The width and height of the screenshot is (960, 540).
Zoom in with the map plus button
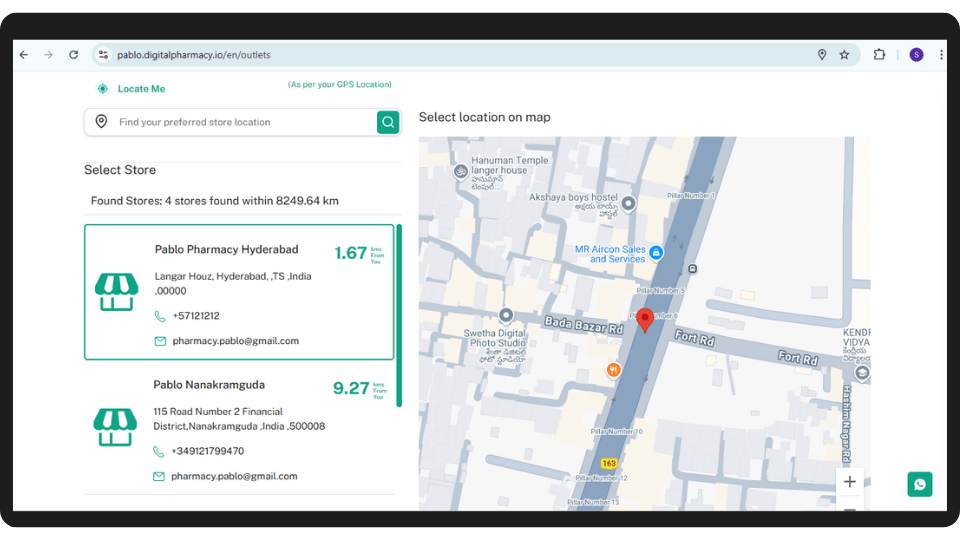coord(850,482)
